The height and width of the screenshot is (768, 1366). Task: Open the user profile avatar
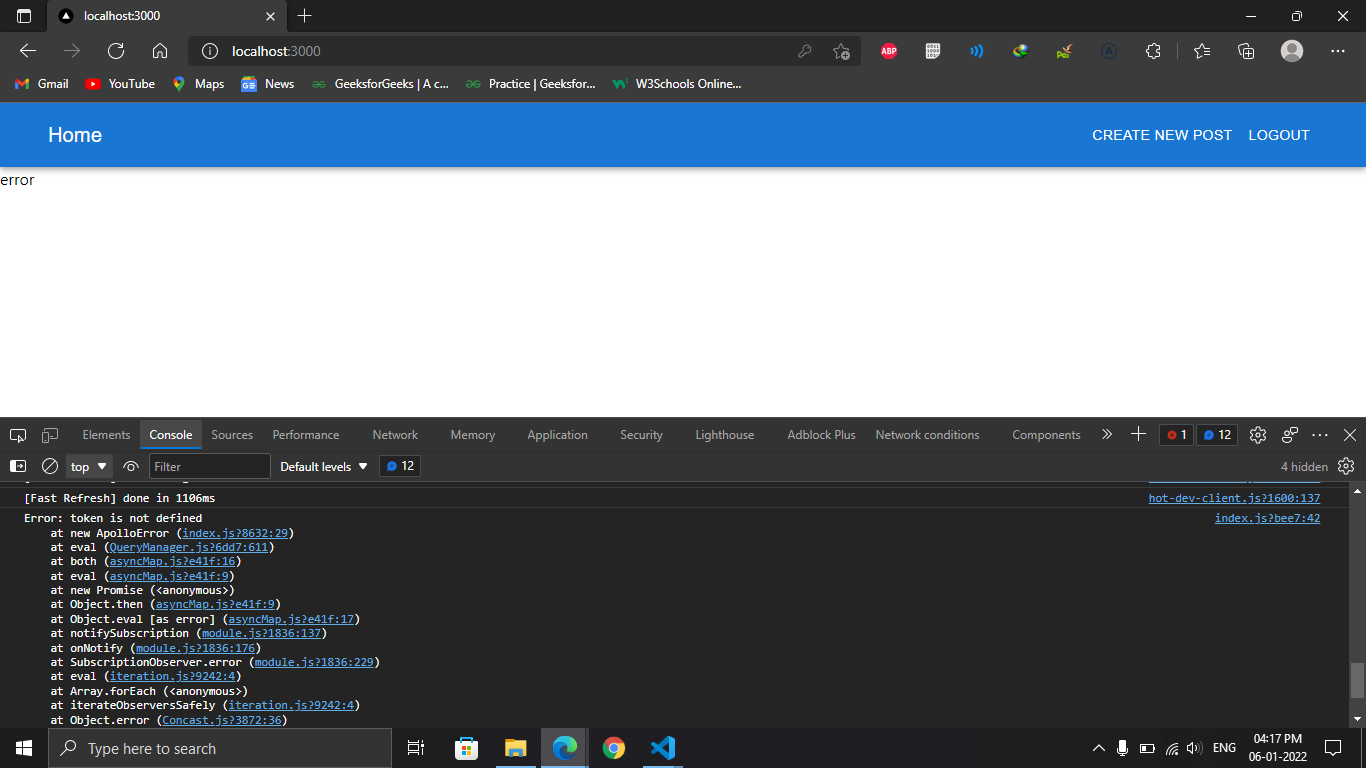[1292, 51]
